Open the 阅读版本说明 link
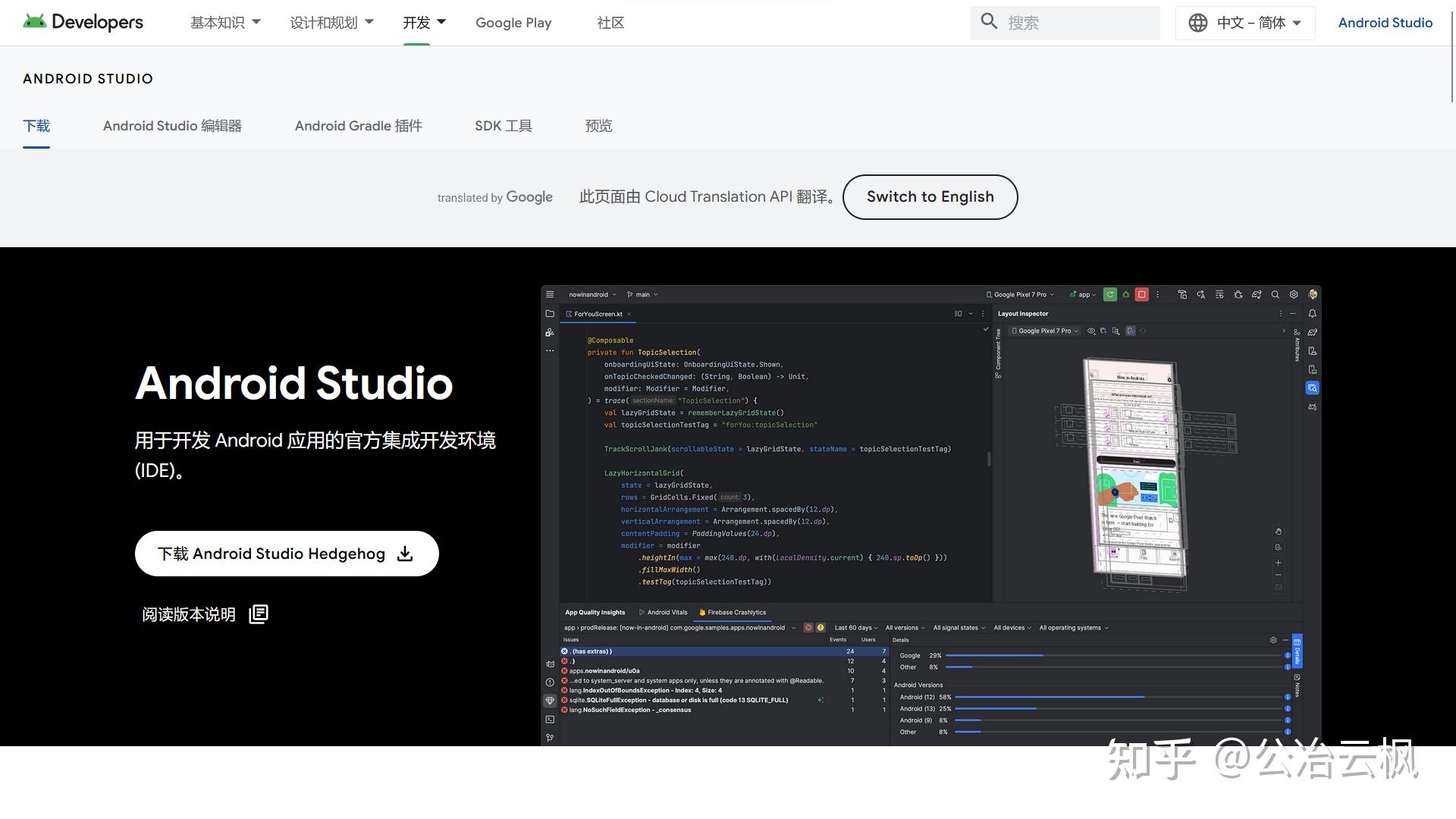 point(188,614)
